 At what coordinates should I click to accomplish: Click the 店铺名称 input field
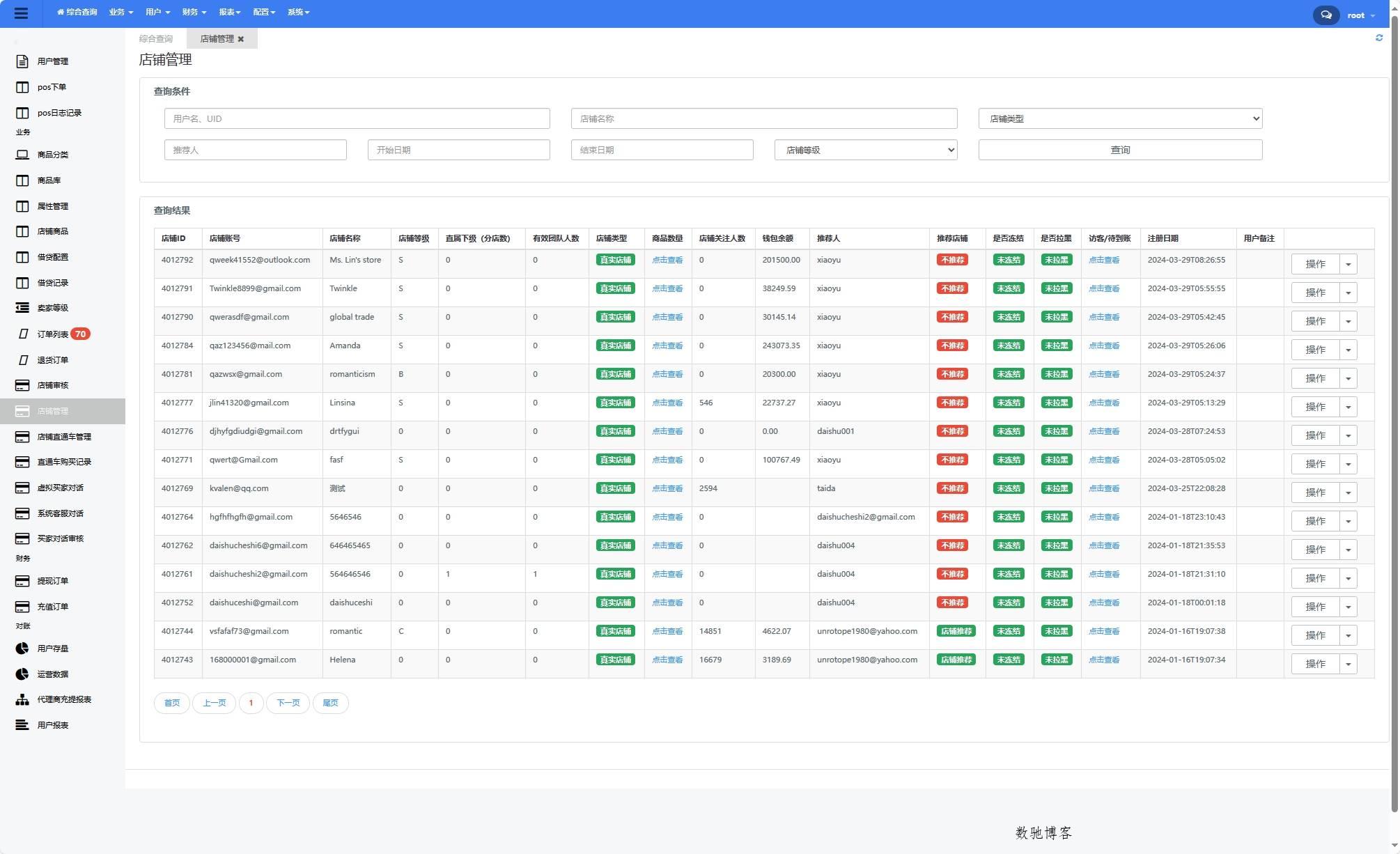(764, 118)
